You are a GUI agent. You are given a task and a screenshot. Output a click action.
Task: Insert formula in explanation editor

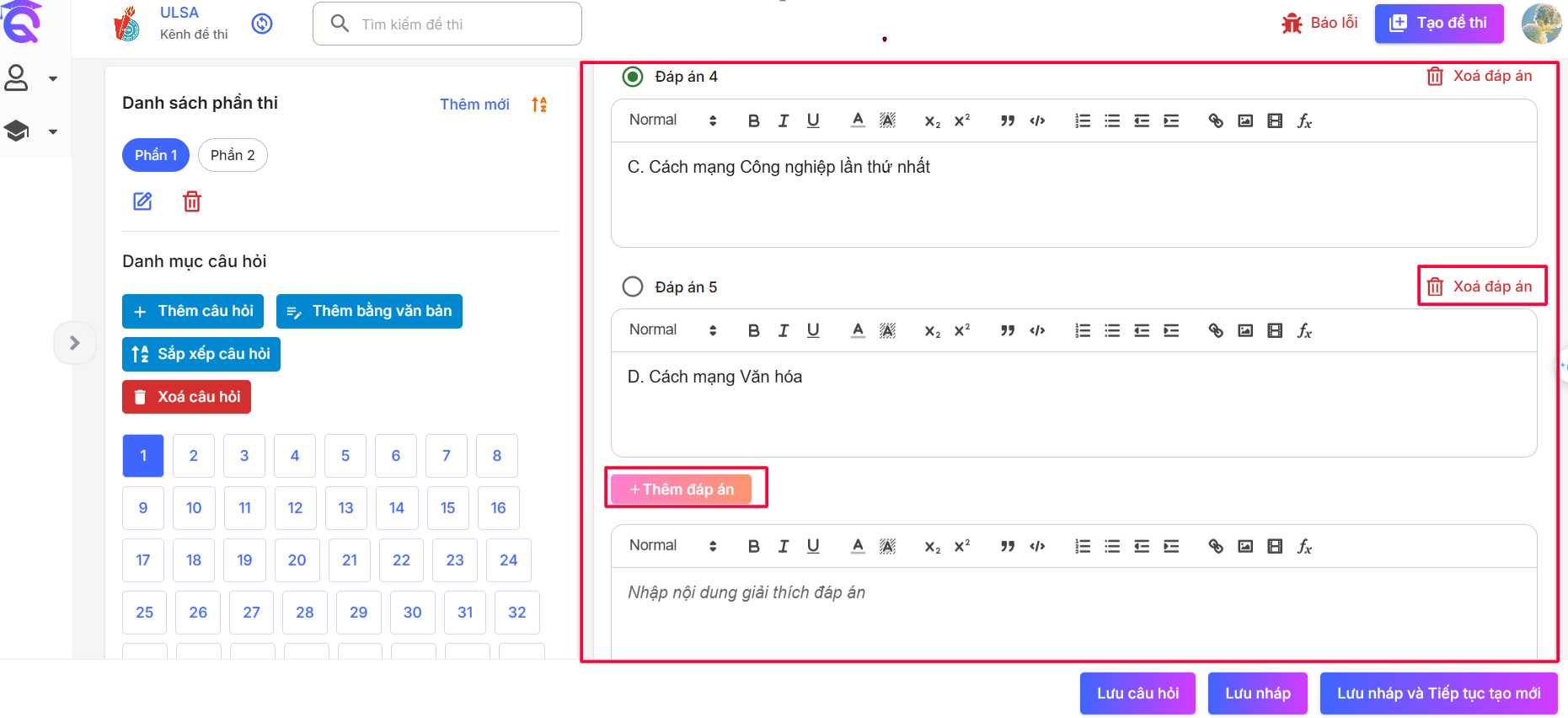coord(1304,546)
